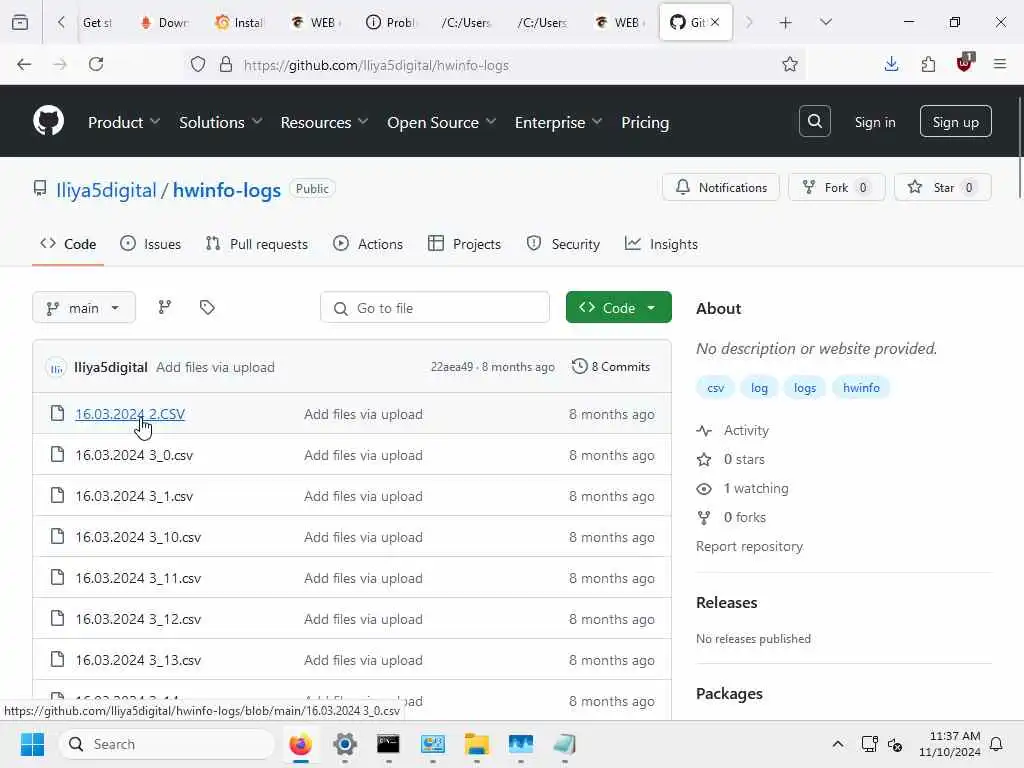This screenshot has width=1024, height=768.
Task: Open the Firefox hamburger application menu
Action: pos(1000,64)
